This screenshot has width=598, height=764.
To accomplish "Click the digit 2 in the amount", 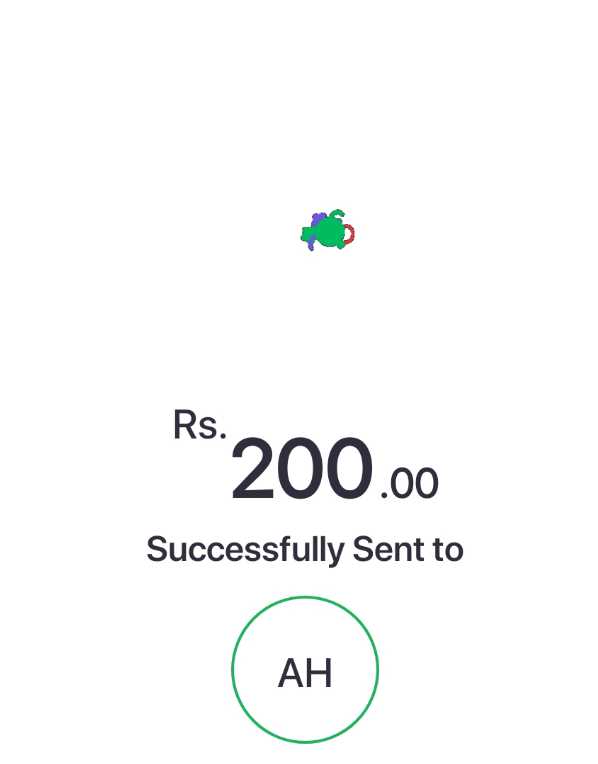I will tap(252, 468).
